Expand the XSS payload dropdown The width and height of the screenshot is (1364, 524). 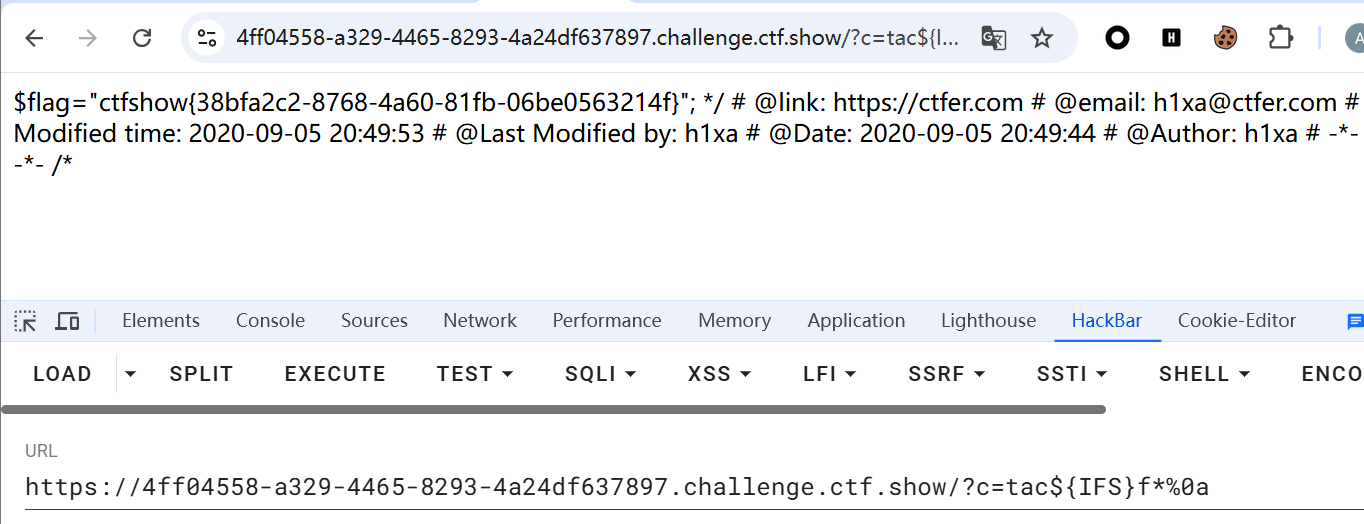click(x=719, y=374)
